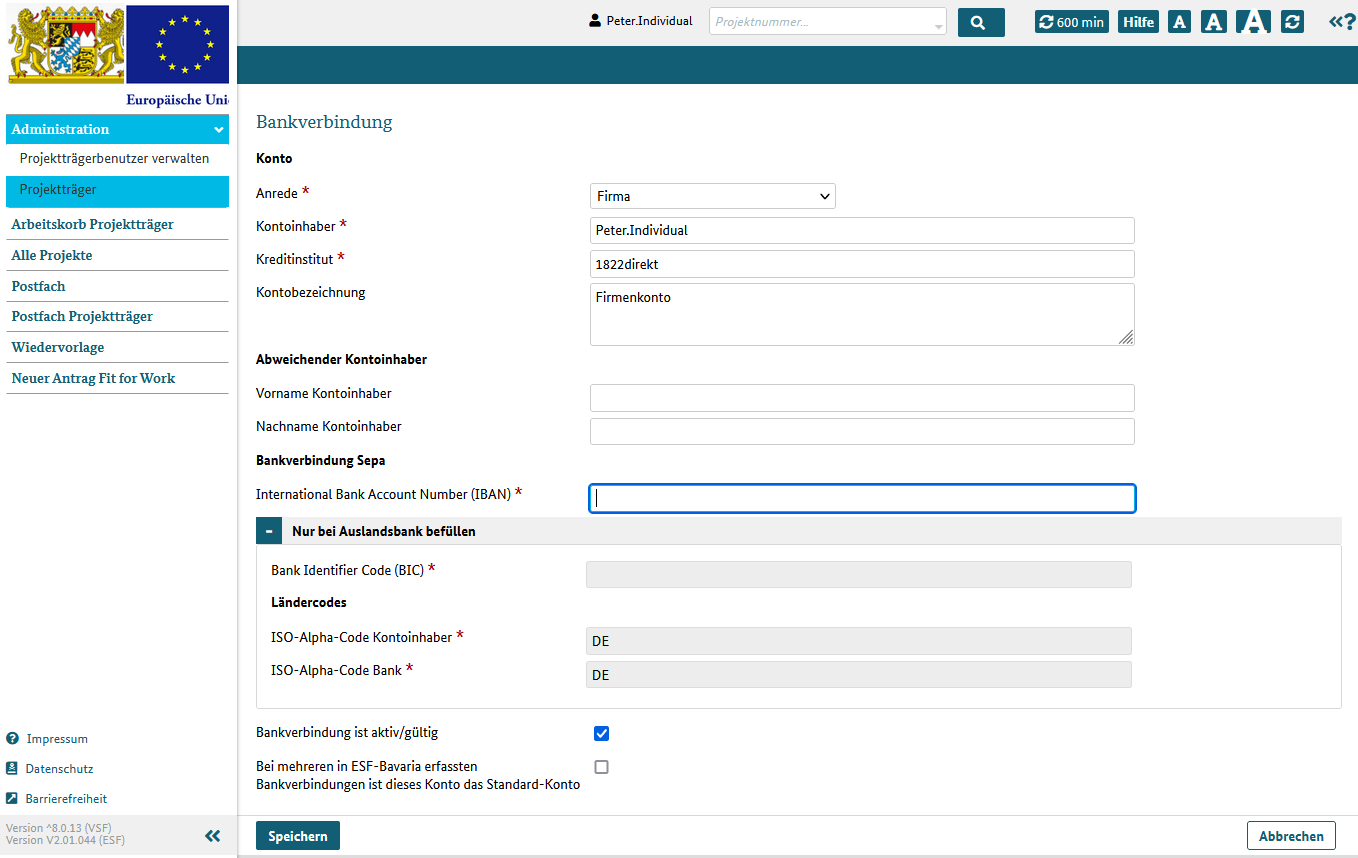Click the Bankverbindung heading
Screen dimensions: 1358x858
click(324, 122)
